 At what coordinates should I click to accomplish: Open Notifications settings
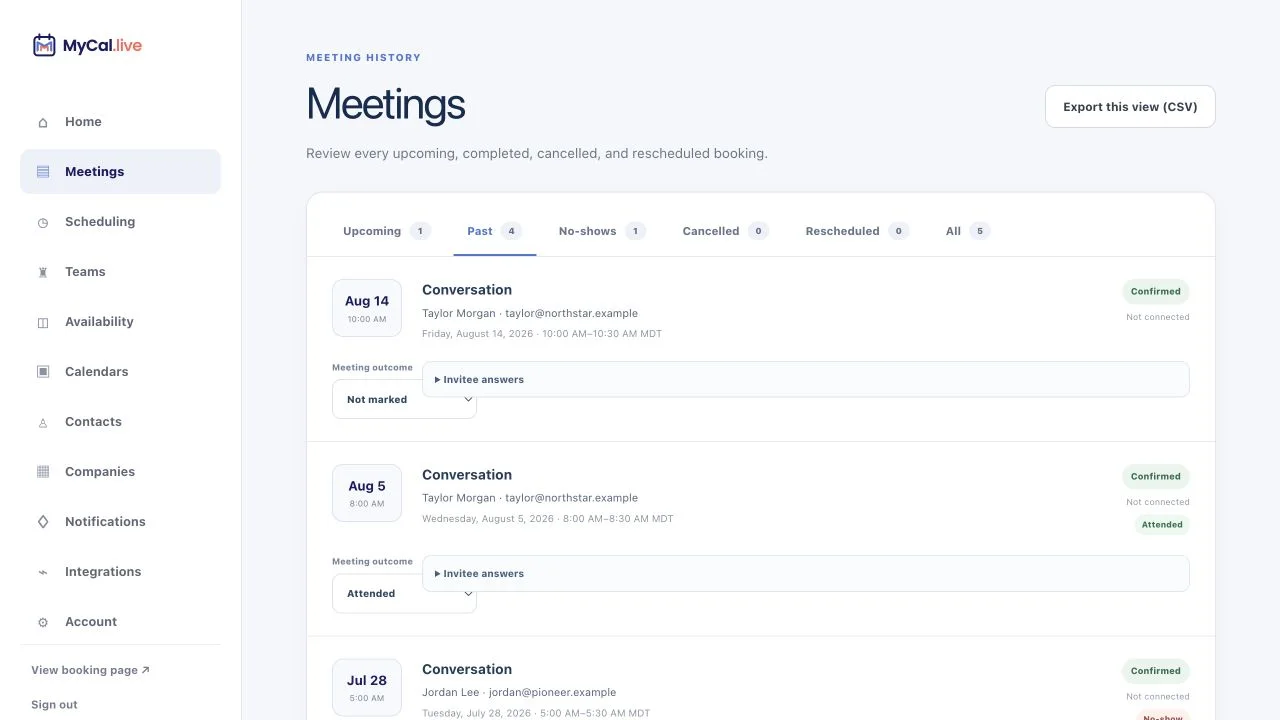120,522
